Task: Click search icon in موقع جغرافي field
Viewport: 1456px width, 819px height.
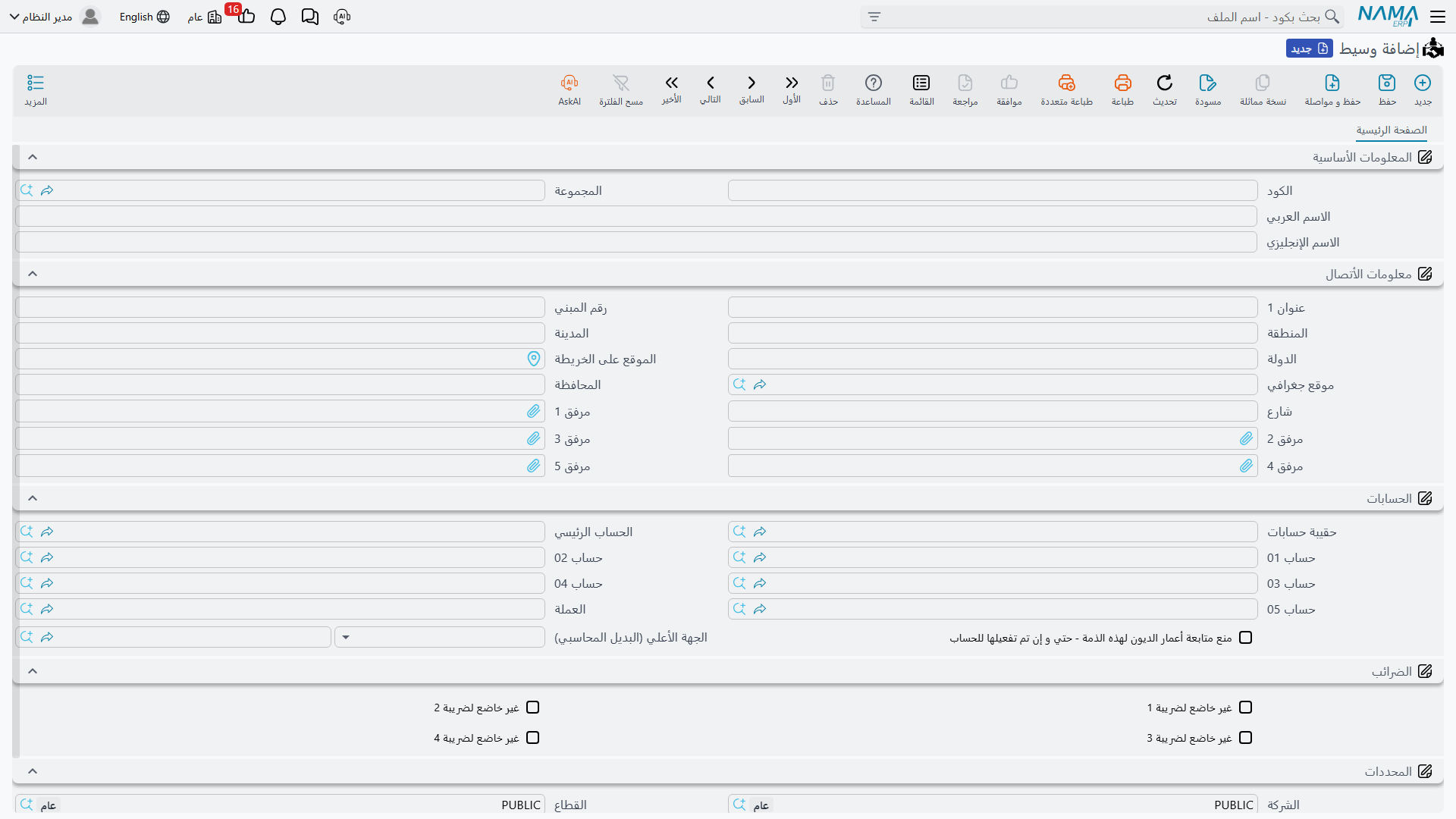Action: click(739, 384)
